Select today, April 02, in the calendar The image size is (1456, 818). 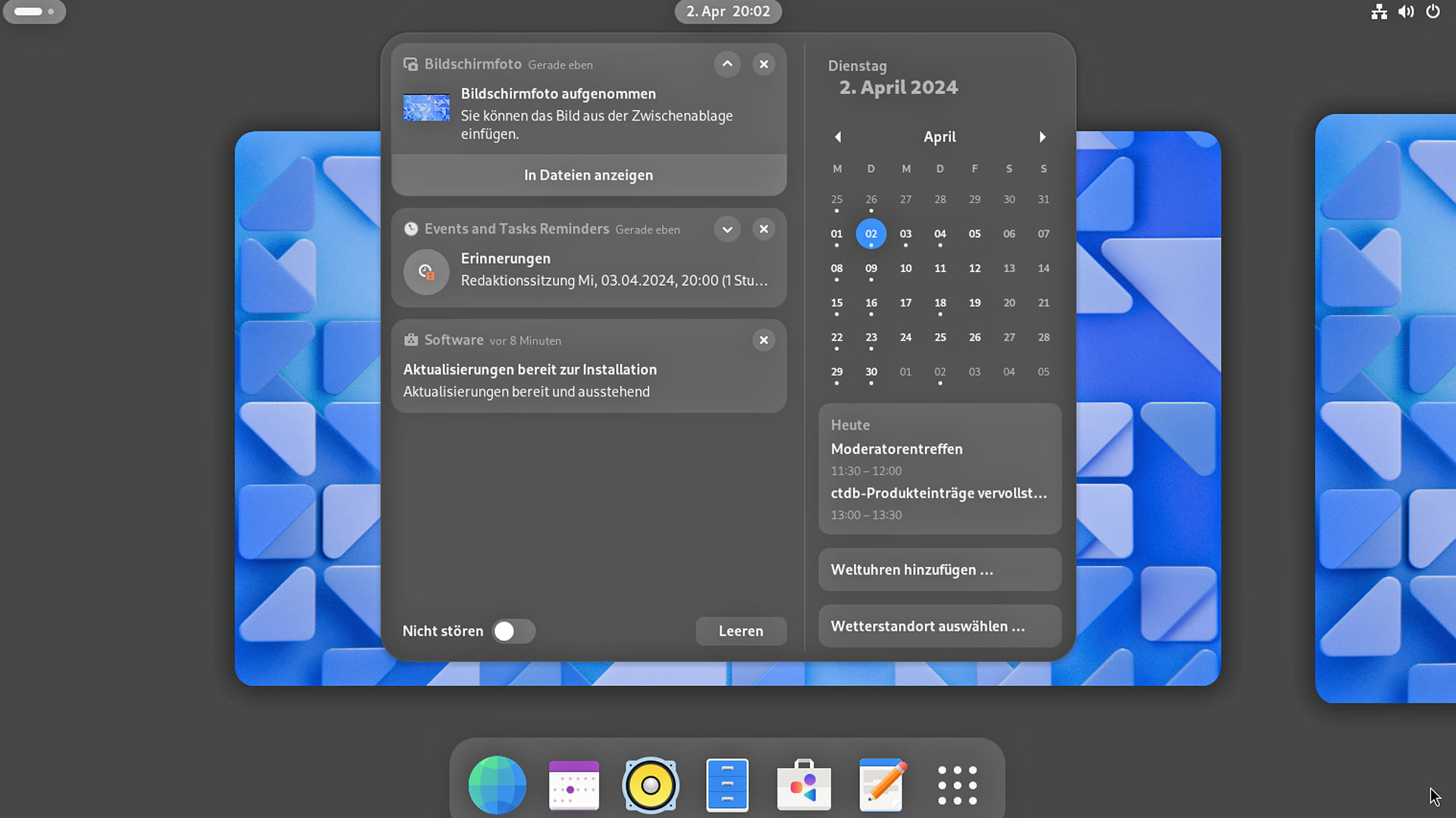click(x=871, y=234)
